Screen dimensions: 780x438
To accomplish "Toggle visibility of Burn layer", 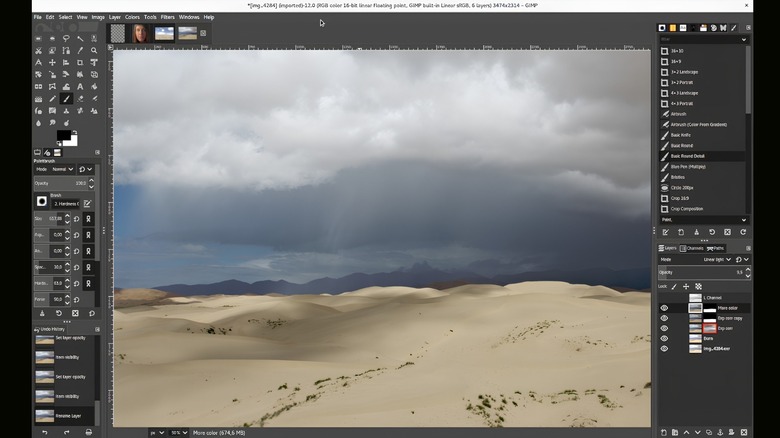I will pos(664,338).
